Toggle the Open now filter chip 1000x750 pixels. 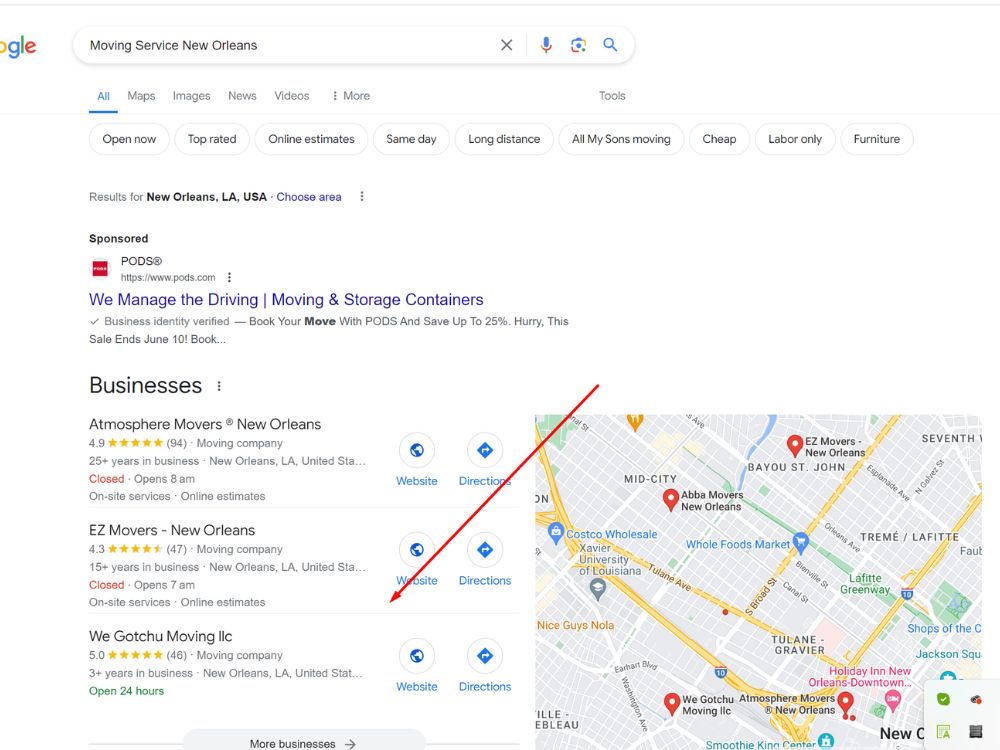pyautogui.click(x=129, y=139)
